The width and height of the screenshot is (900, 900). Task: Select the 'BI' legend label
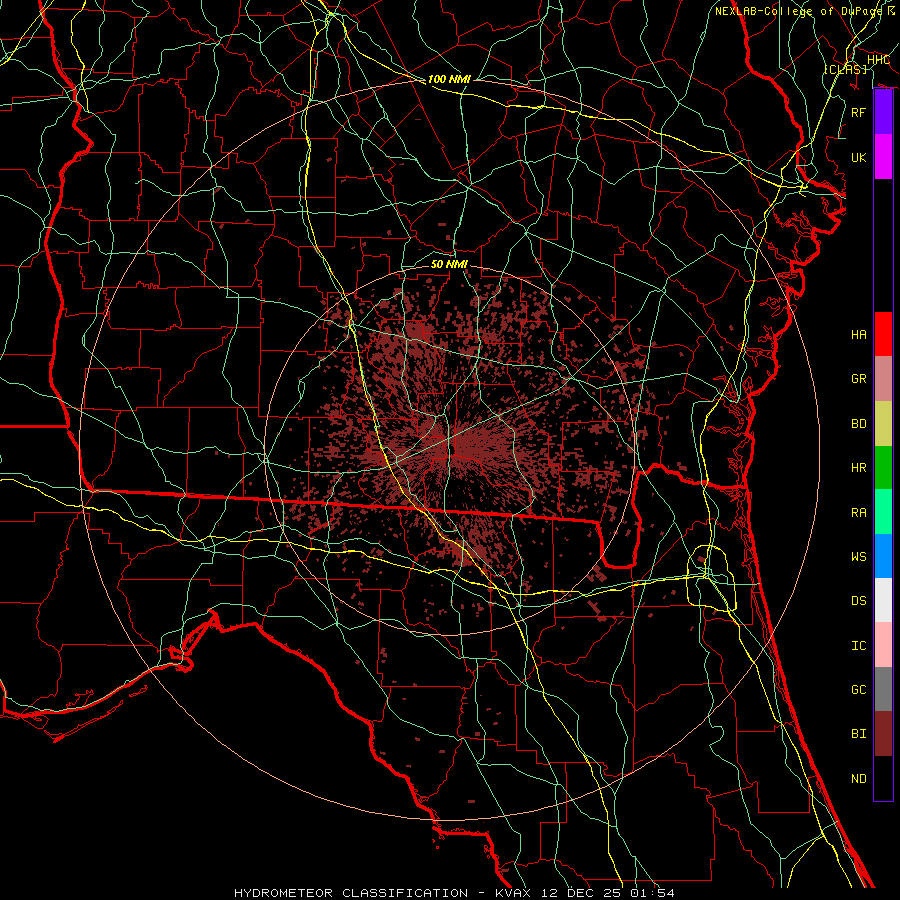(859, 734)
